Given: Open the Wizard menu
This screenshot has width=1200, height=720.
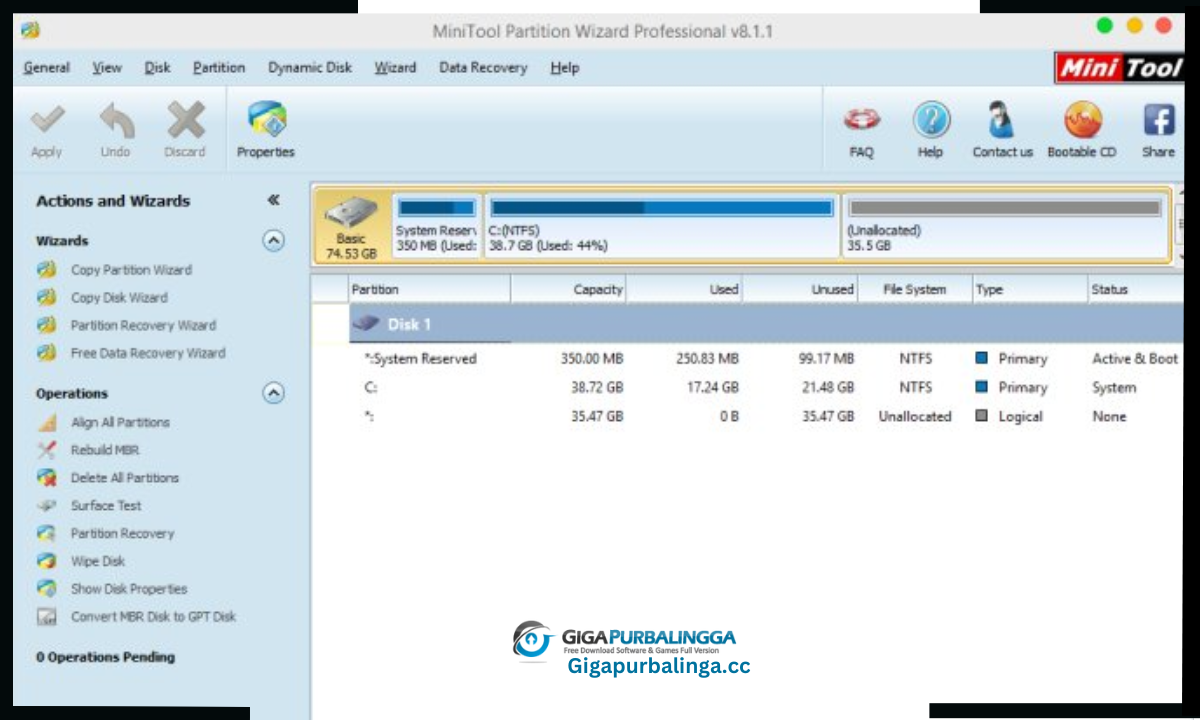Looking at the screenshot, I should pos(395,68).
